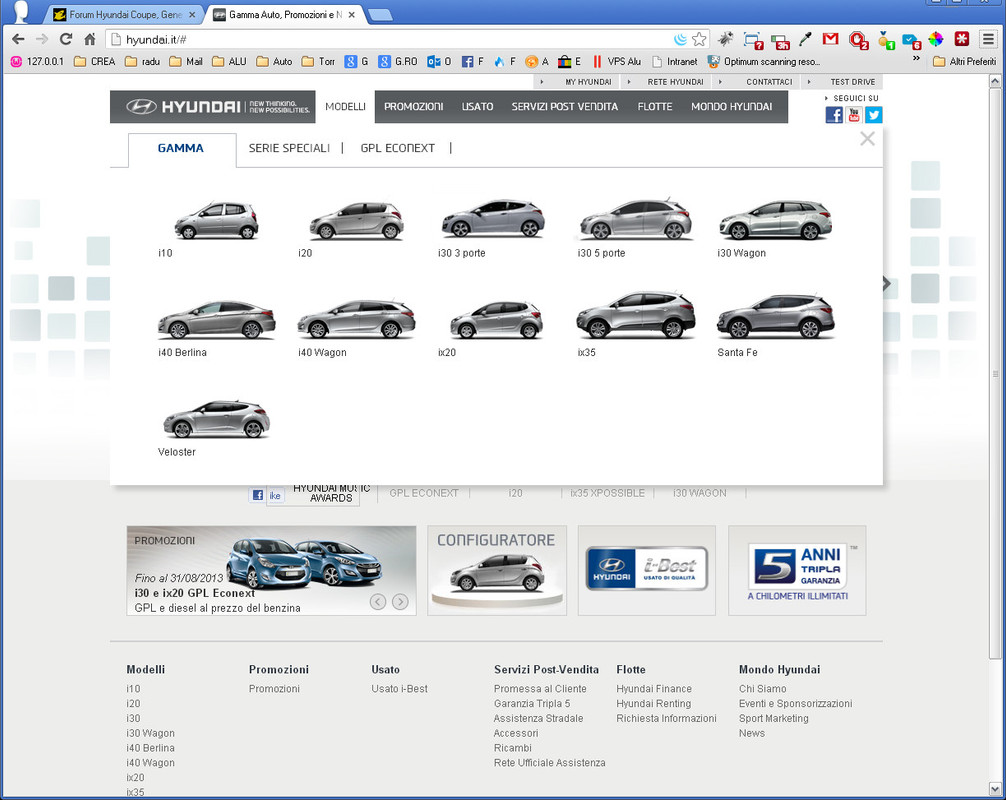Open TEST DRIVE top link
The height and width of the screenshot is (800, 1006).
853,82
